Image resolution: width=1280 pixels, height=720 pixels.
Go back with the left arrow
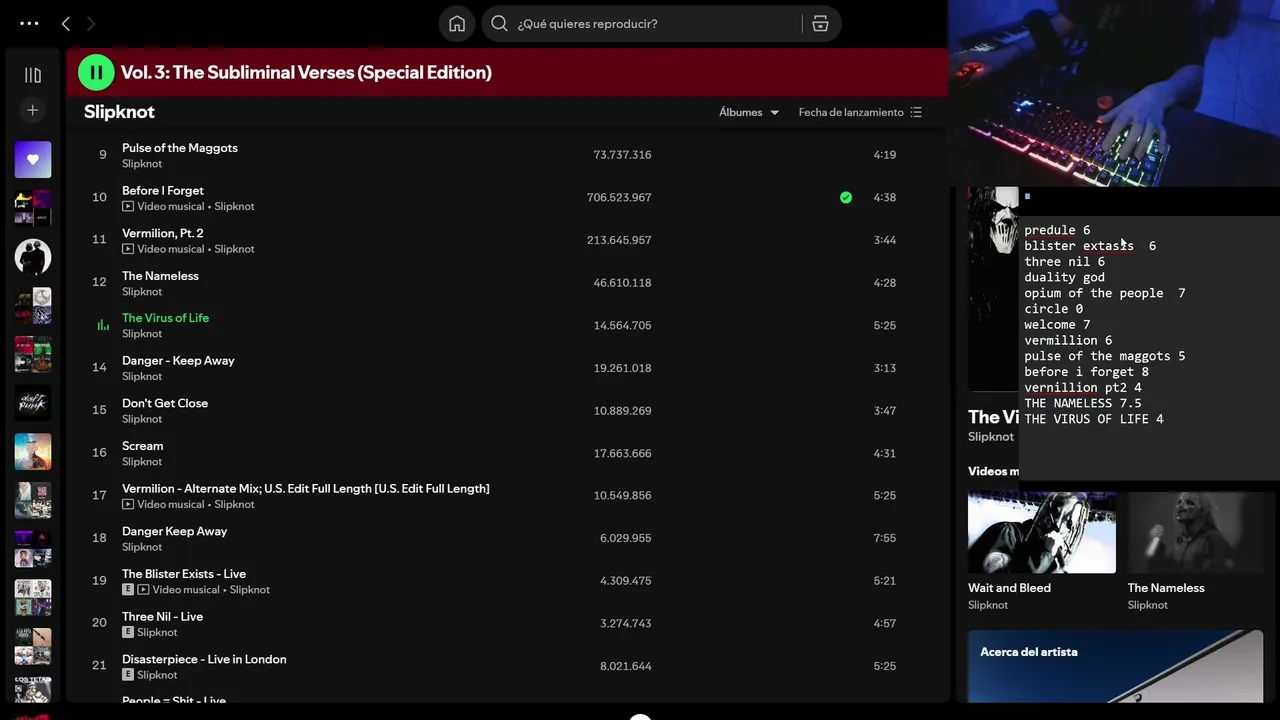tap(66, 23)
